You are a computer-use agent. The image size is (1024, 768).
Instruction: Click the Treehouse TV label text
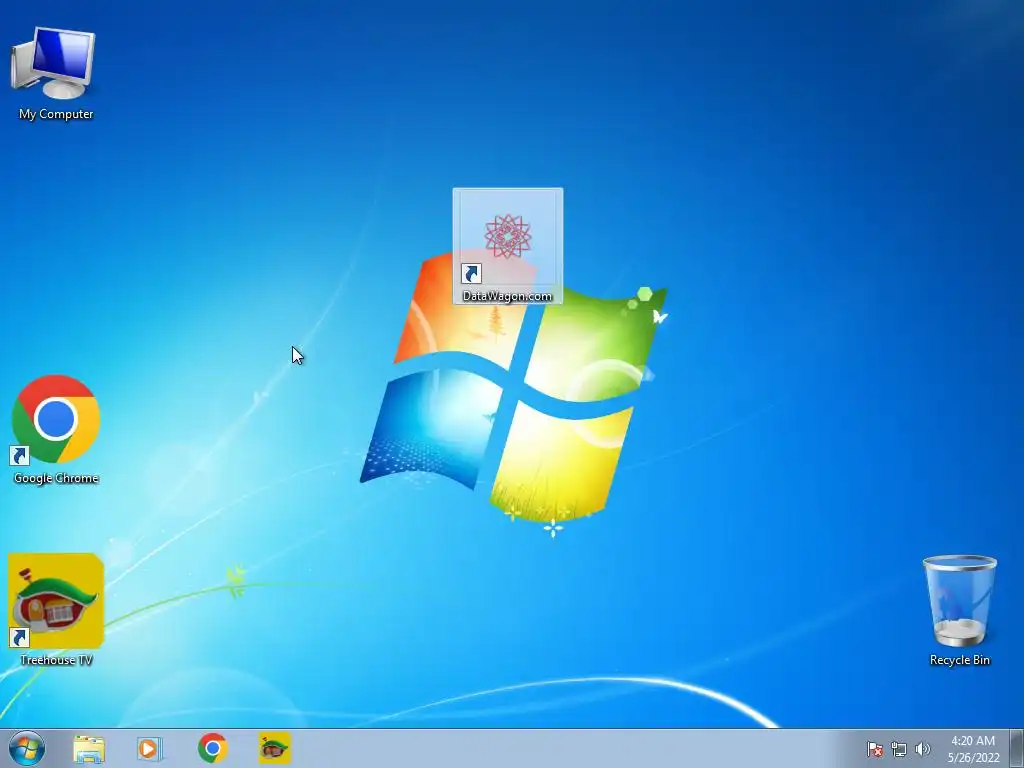pos(56,660)
